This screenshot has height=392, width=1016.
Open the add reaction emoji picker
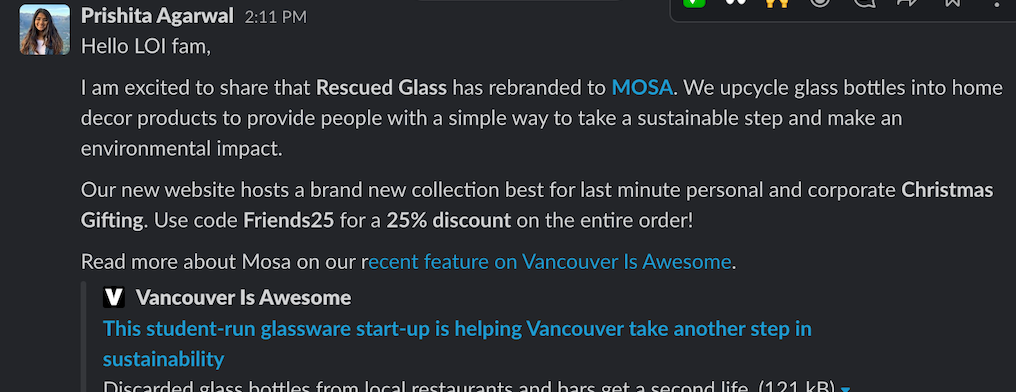pyautogui.click(x=820, y=3)
